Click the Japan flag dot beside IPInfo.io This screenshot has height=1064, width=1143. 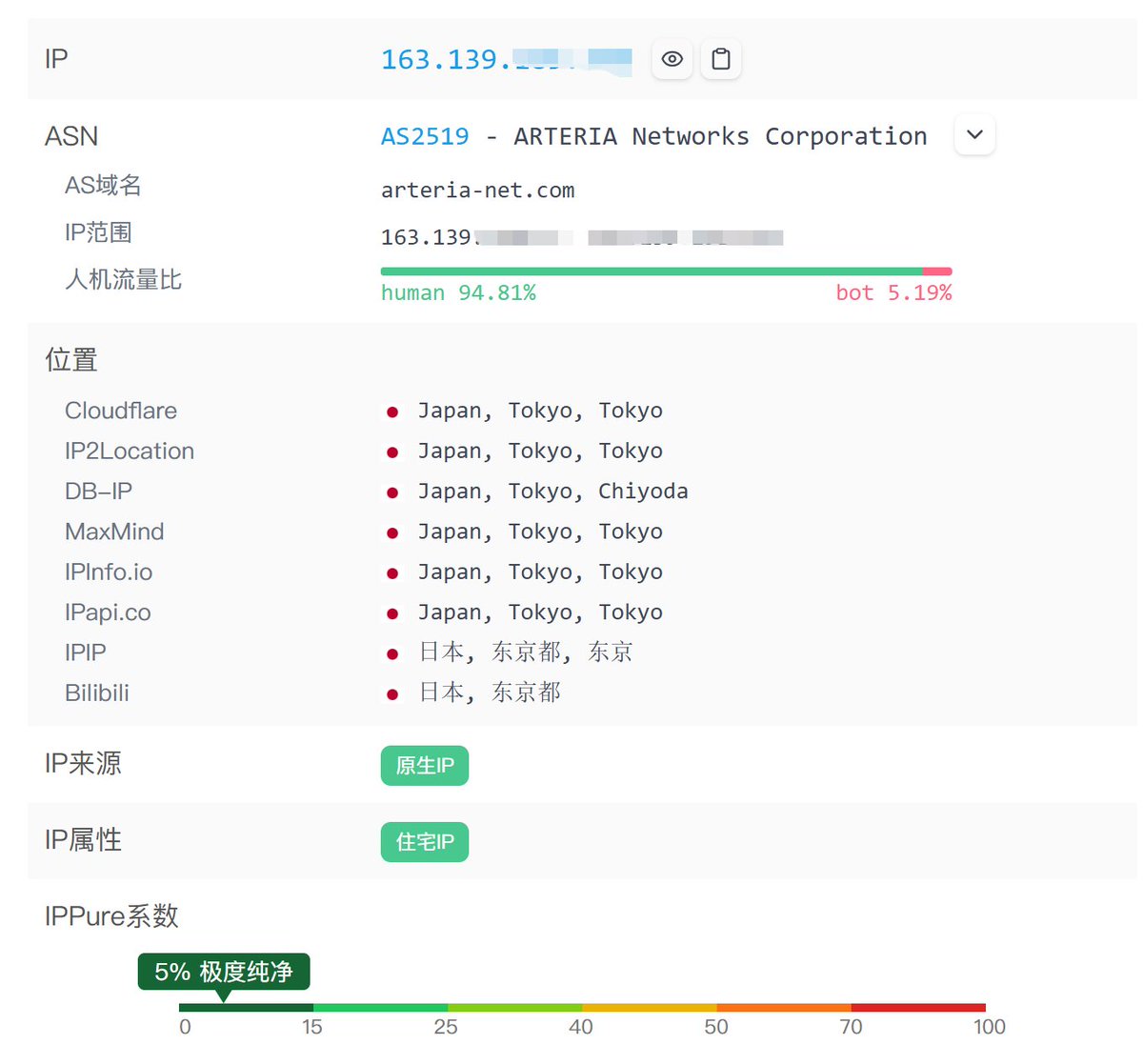tap(391, 573)
